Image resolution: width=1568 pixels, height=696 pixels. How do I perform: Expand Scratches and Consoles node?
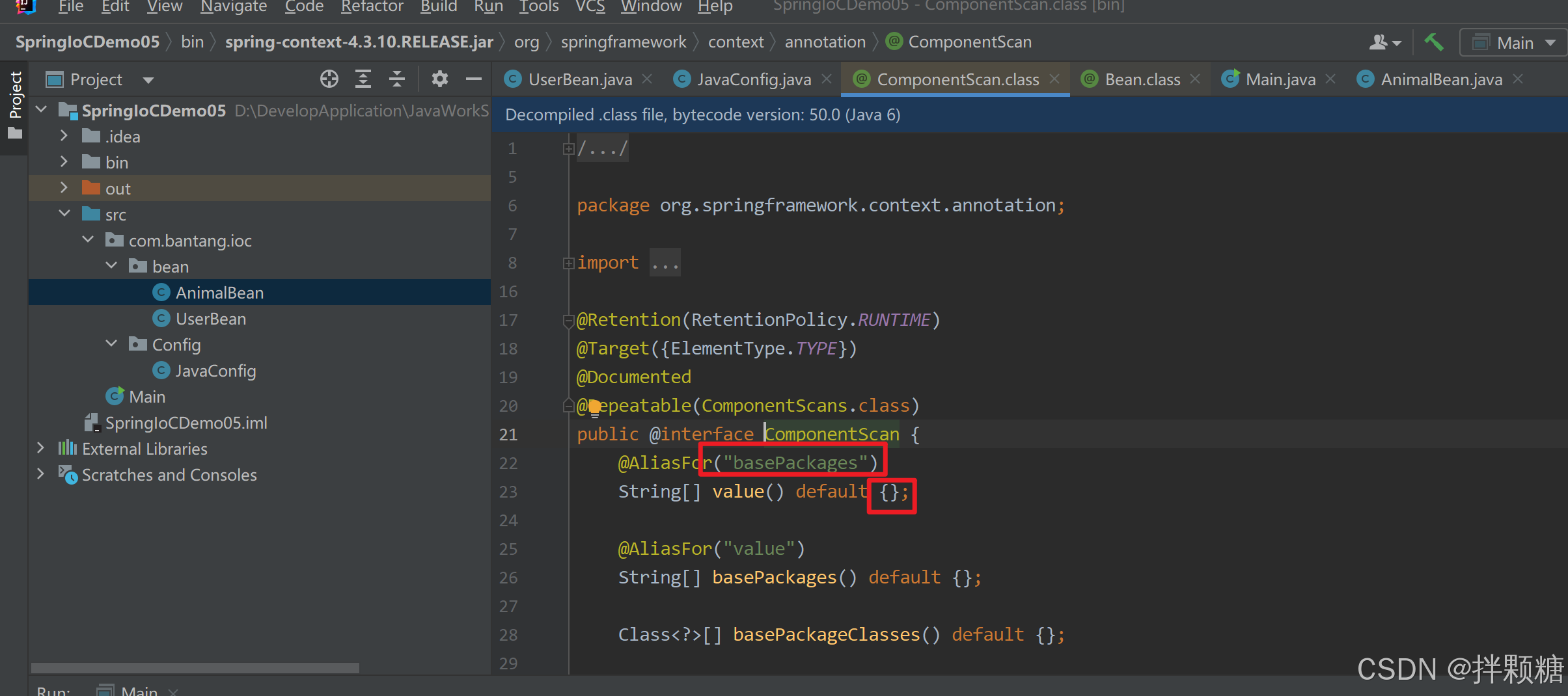pyautogui.click(x=40, y=474)
